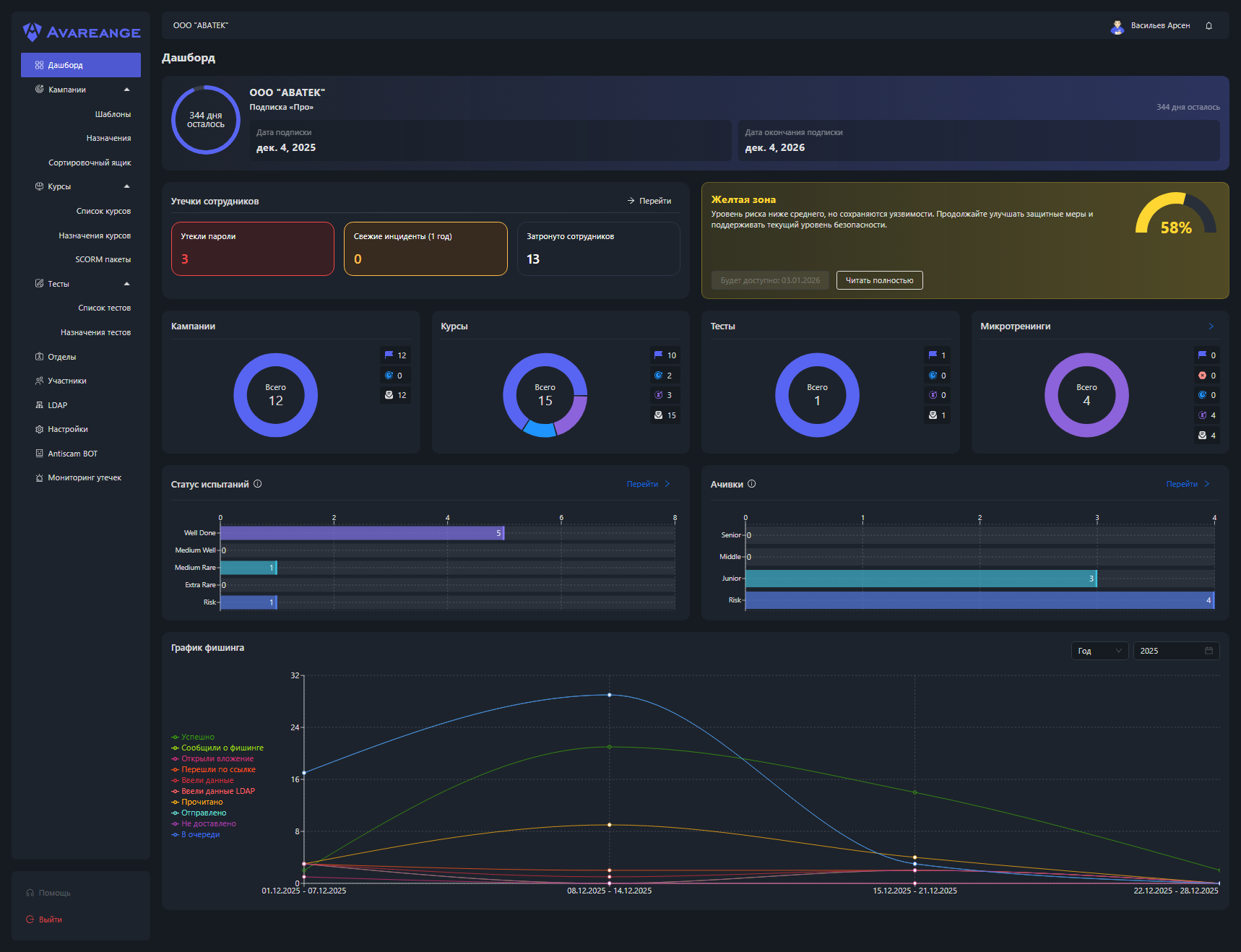Click the 58% risk gauge

point(1175,216)
